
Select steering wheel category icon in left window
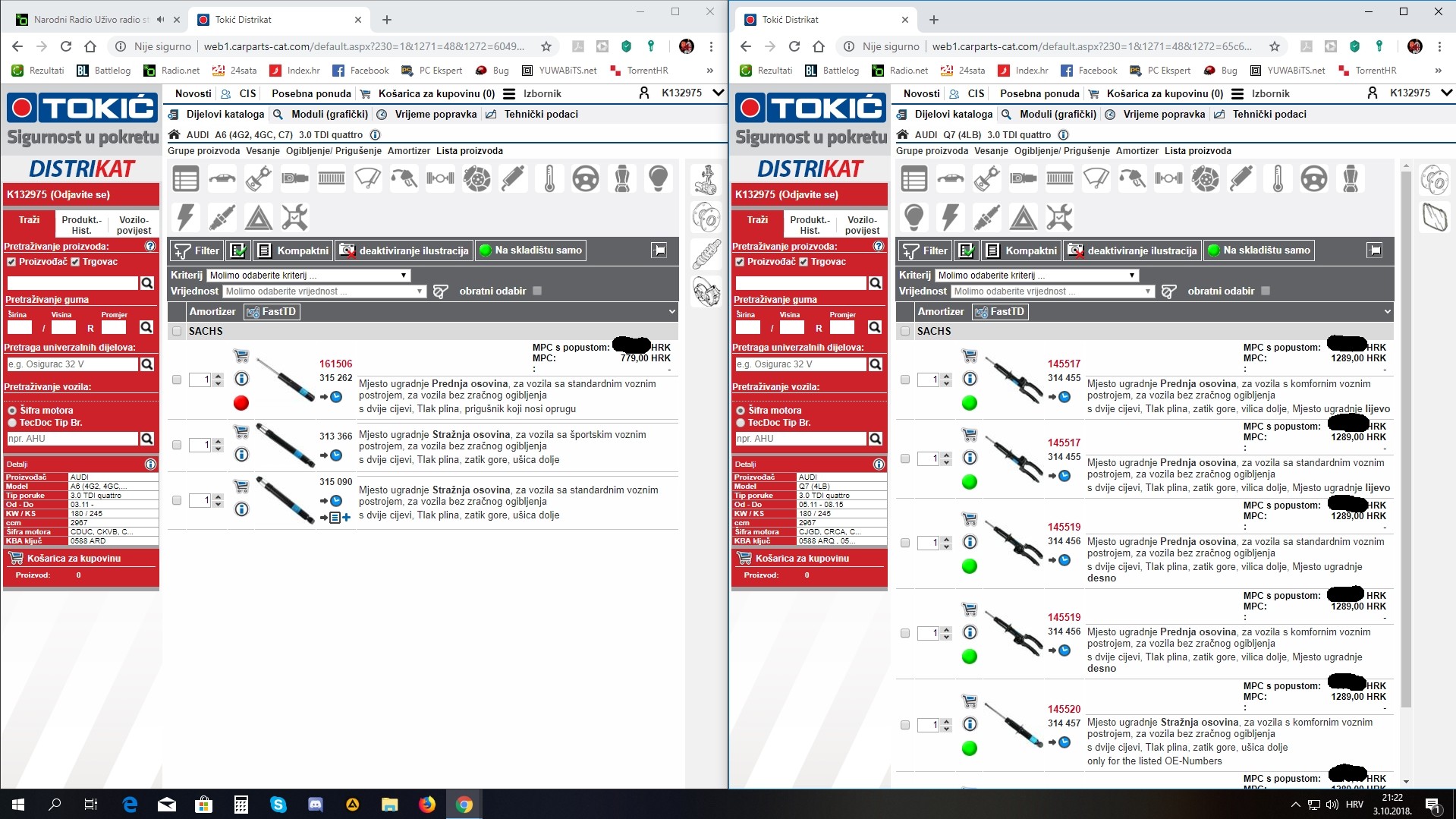[x=586, y=179]
